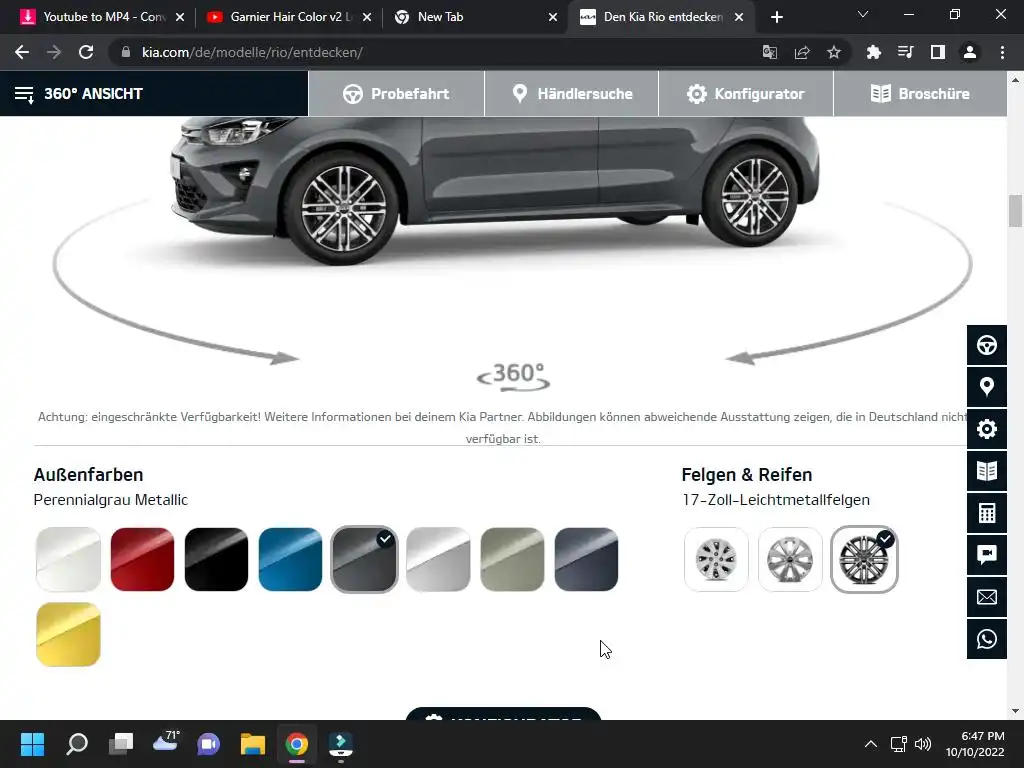Choose the olive green-grey color swatch
The image size is (1024, 768).
coord(513,560)
